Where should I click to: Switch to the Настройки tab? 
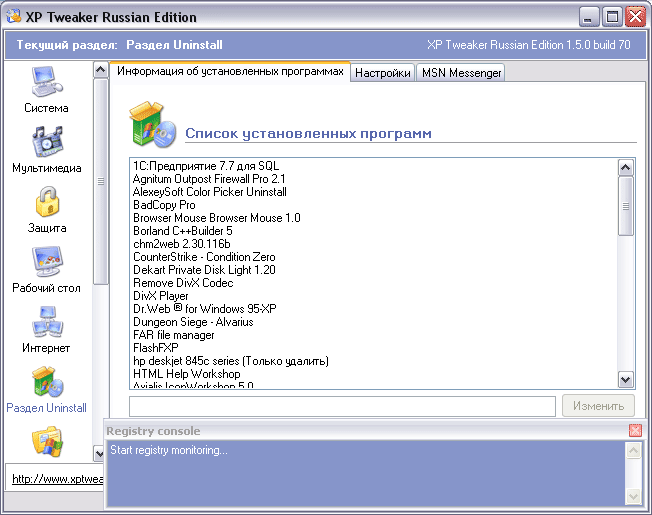click(383, 73)
